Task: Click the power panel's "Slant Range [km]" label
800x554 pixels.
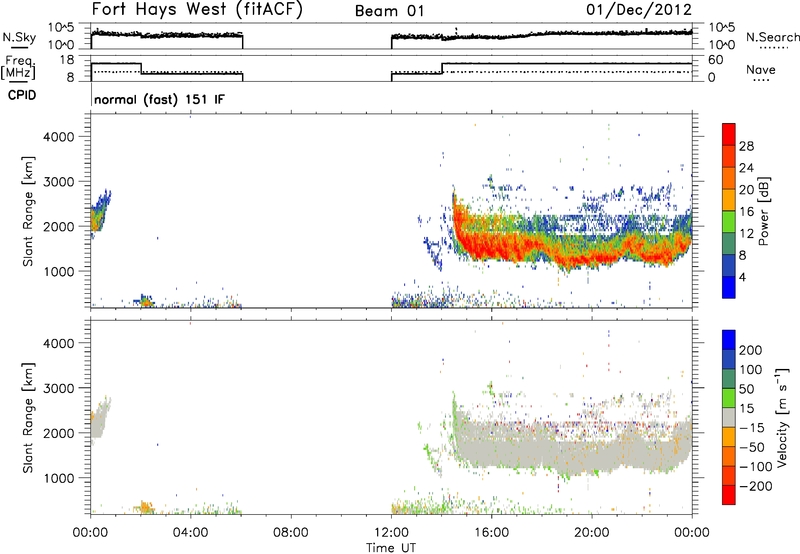Action: [28, 211]
